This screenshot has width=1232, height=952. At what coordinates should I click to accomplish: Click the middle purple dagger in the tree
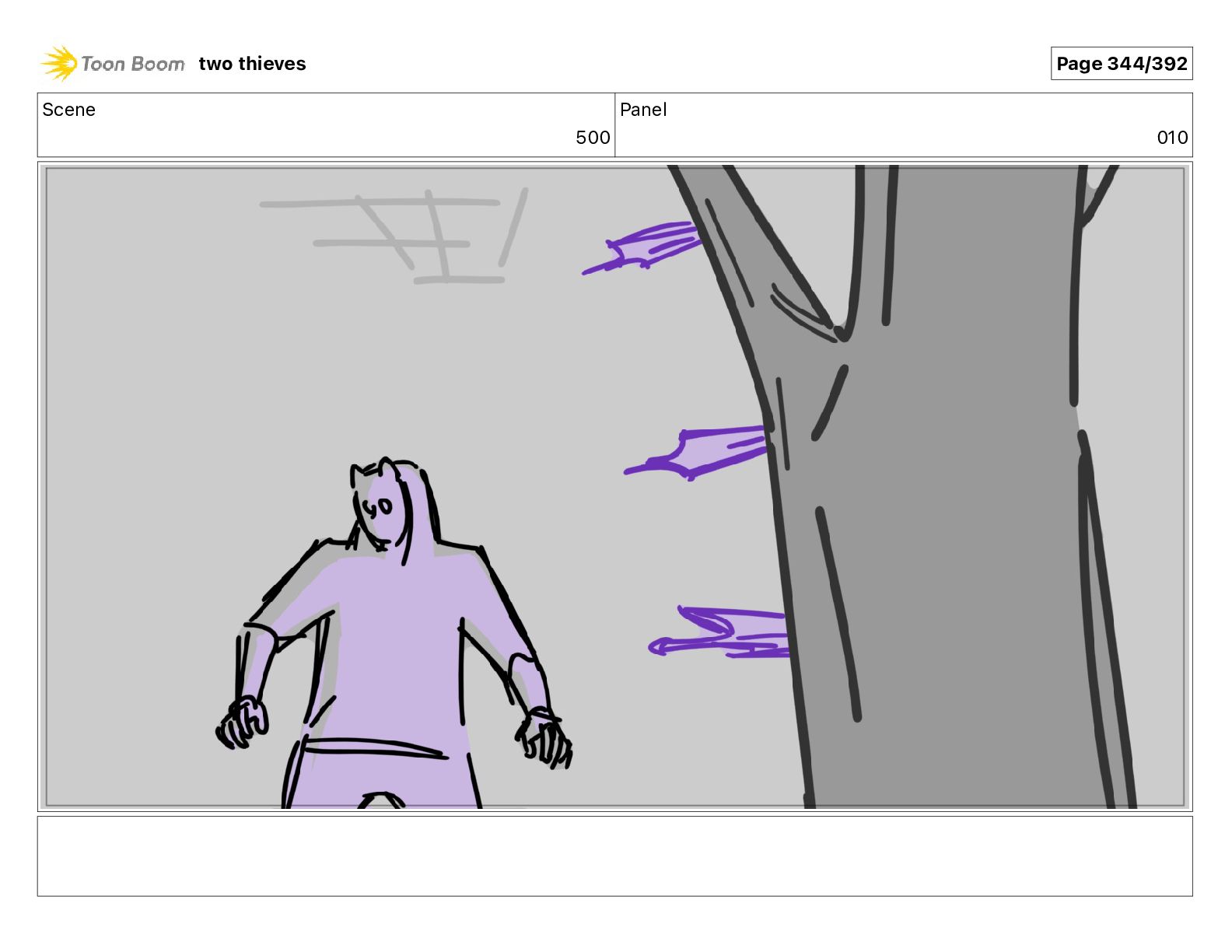696,452
